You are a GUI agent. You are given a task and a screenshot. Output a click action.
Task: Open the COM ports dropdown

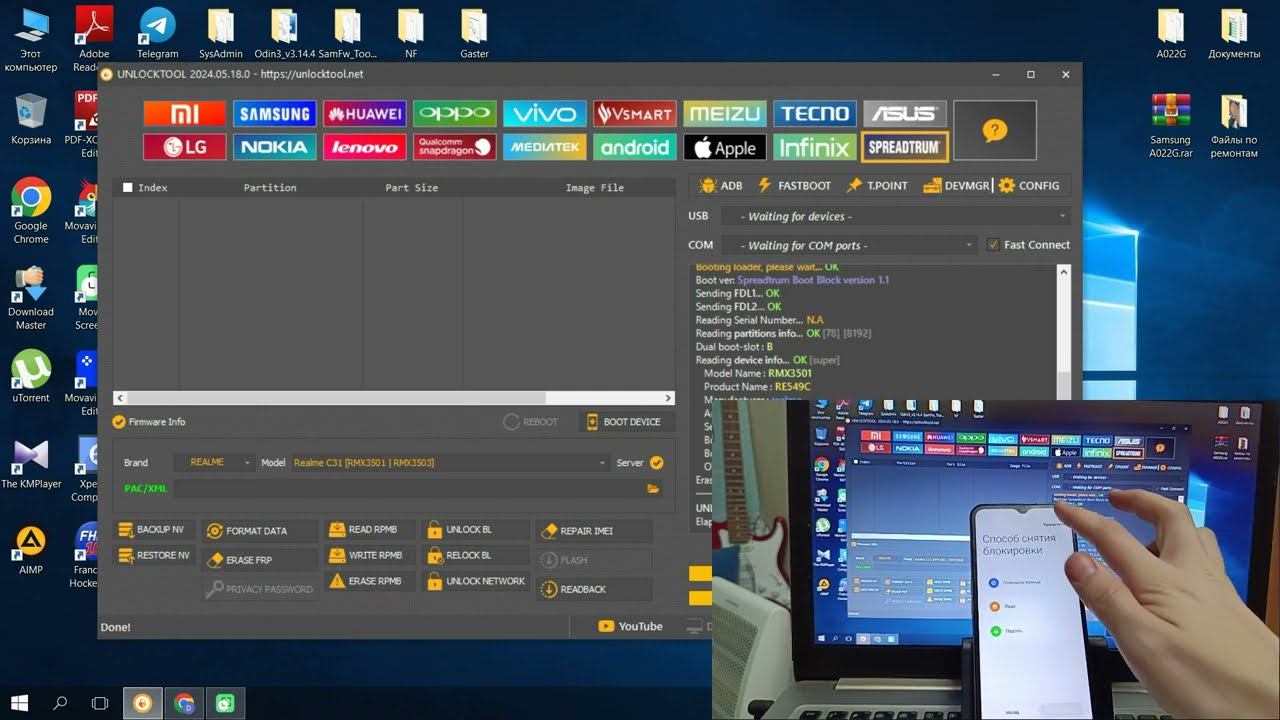click(850, 245)
